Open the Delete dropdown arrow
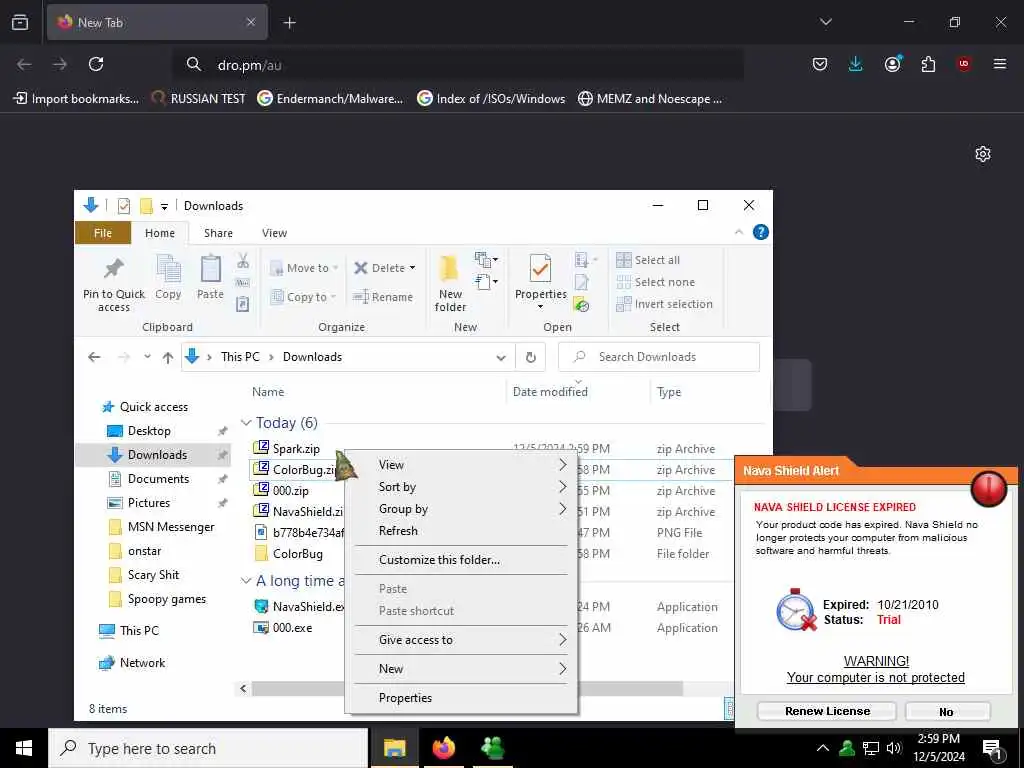 click(x=412, y=268)
